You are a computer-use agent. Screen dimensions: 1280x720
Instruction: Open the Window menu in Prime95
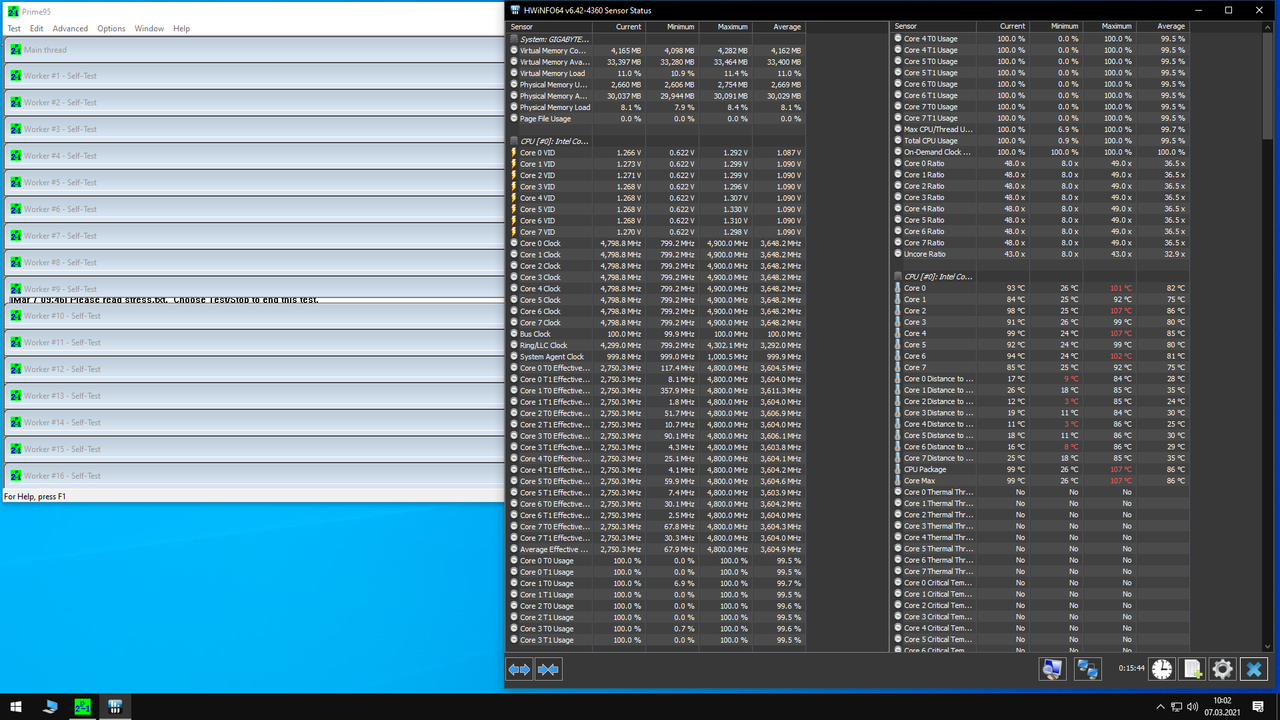pyautogui.click(x=149, y=29)
